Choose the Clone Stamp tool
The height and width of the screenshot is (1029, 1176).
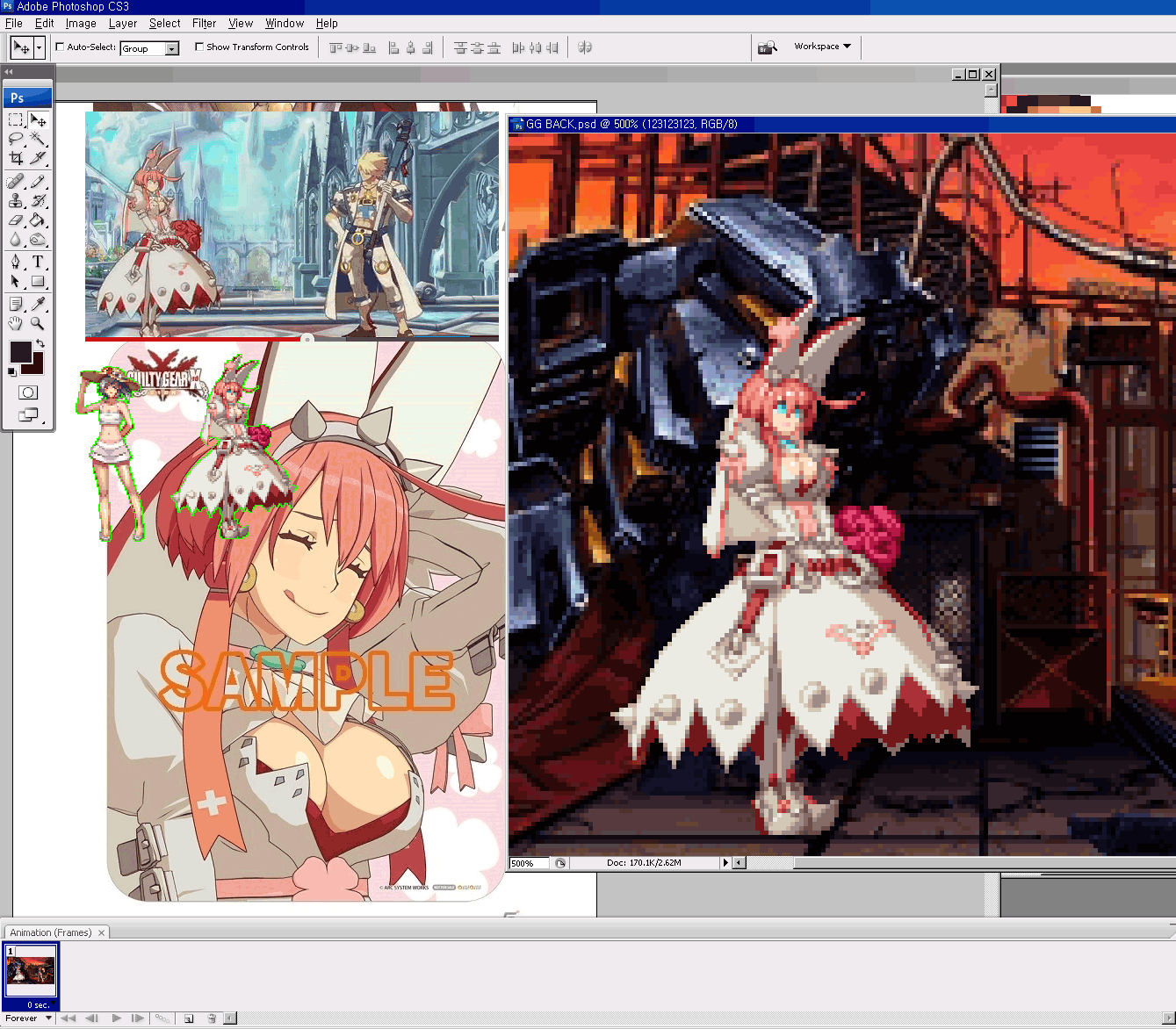(16, 200)
